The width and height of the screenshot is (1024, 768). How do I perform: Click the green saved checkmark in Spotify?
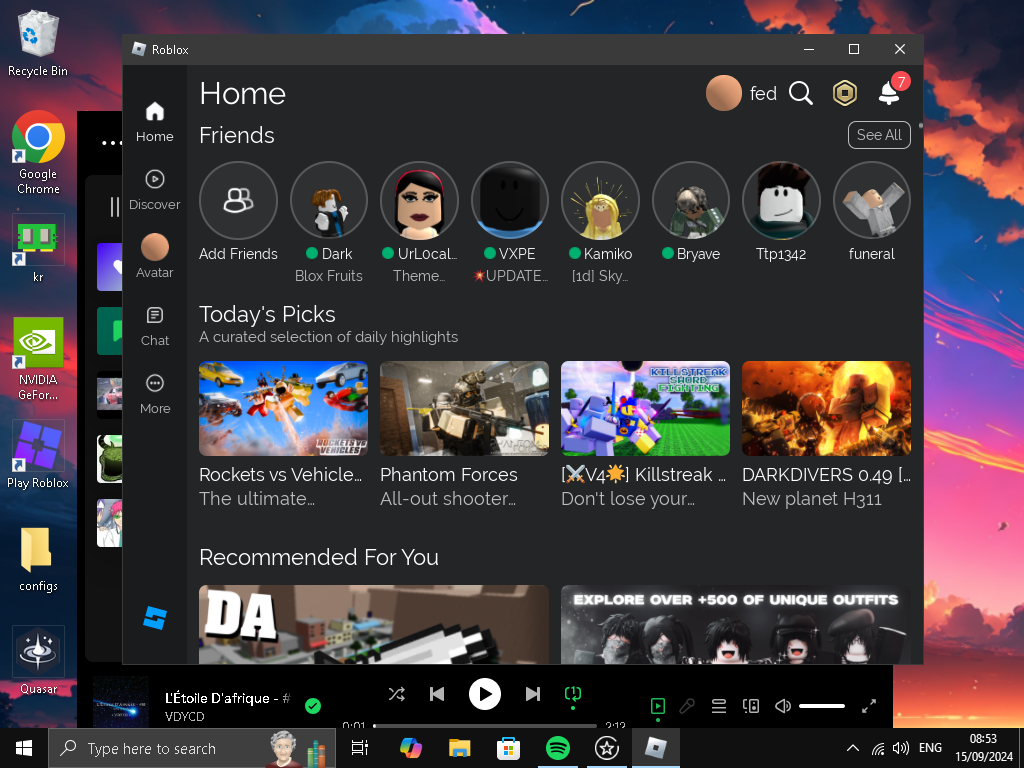pos(313,706)
